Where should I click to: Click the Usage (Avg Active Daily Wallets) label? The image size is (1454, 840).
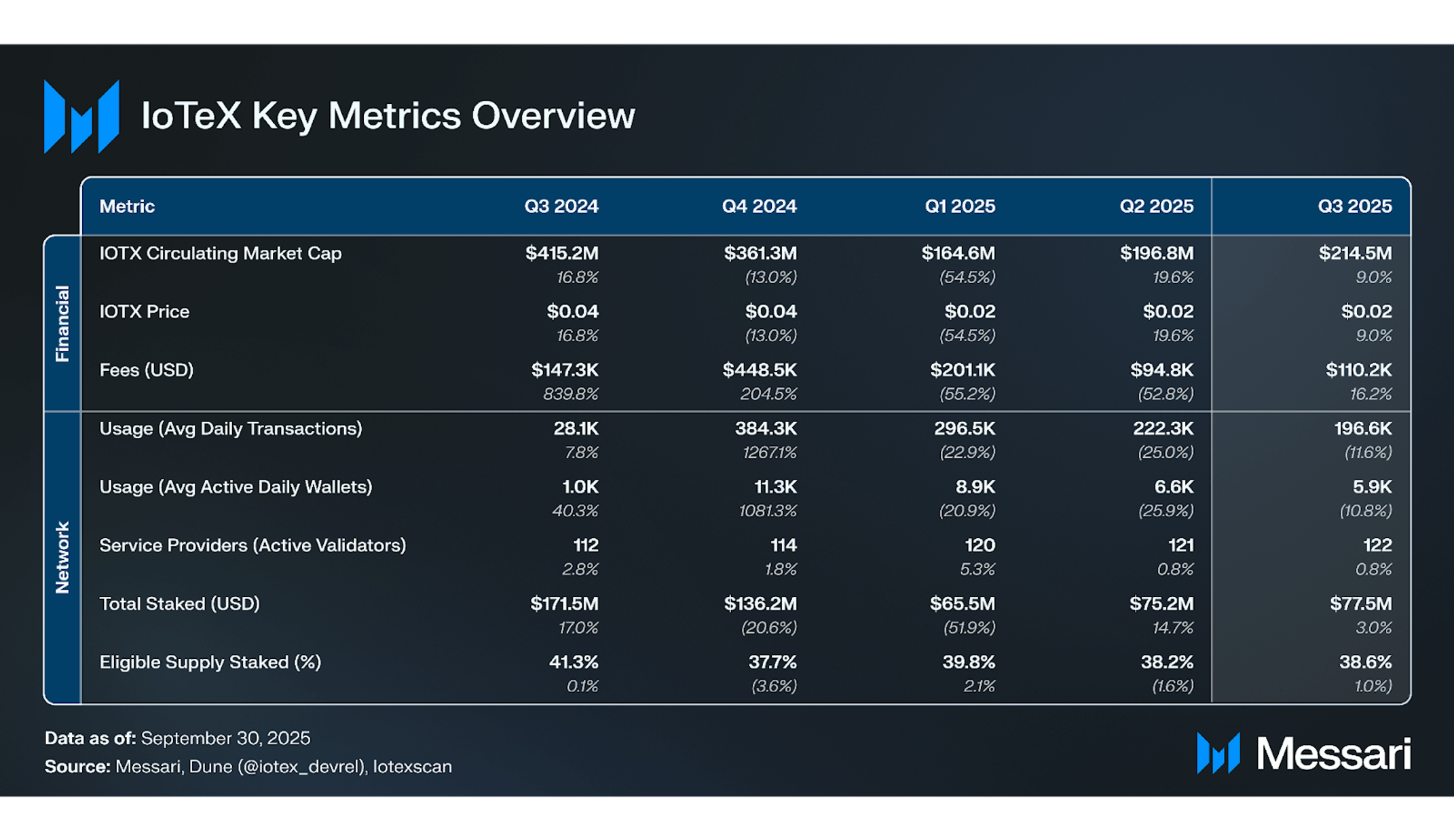[236, 486]
